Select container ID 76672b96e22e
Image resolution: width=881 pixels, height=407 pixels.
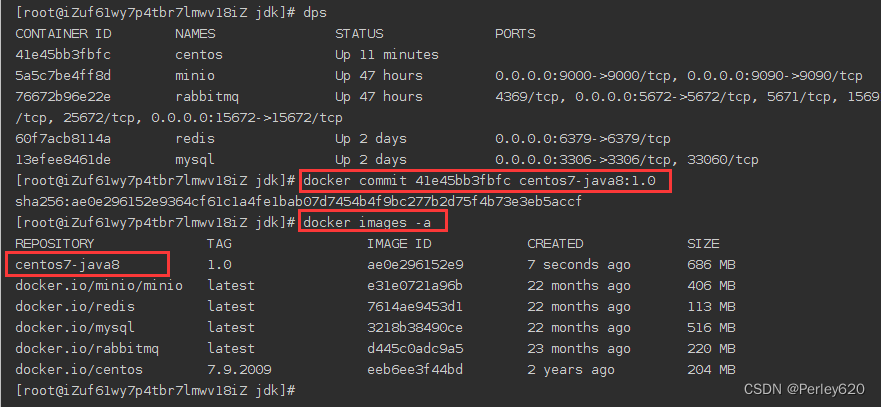tap(63, 97)
